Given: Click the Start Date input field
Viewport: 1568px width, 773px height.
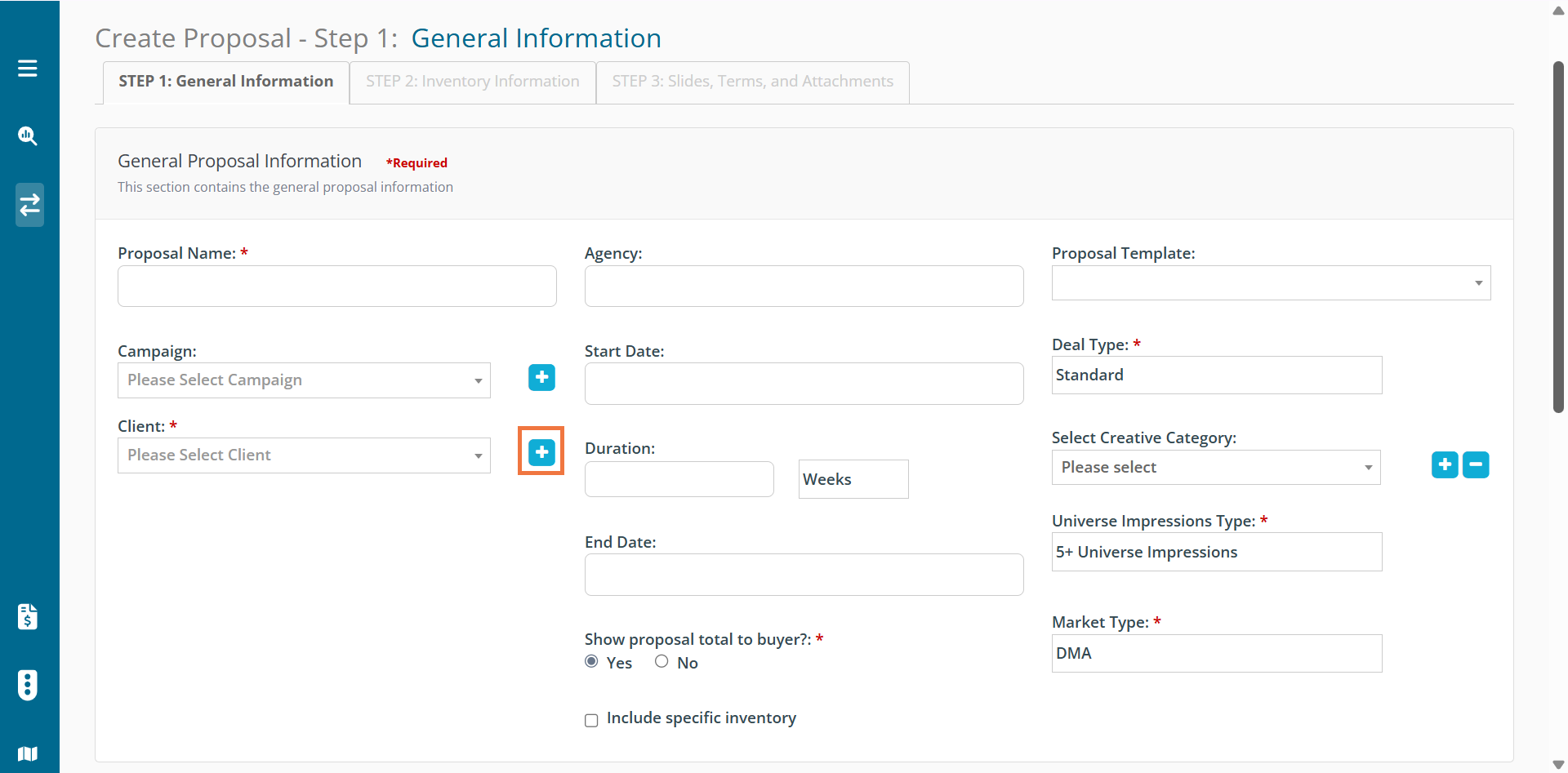Looking at the screenshot, I should (x=804, y=384).
